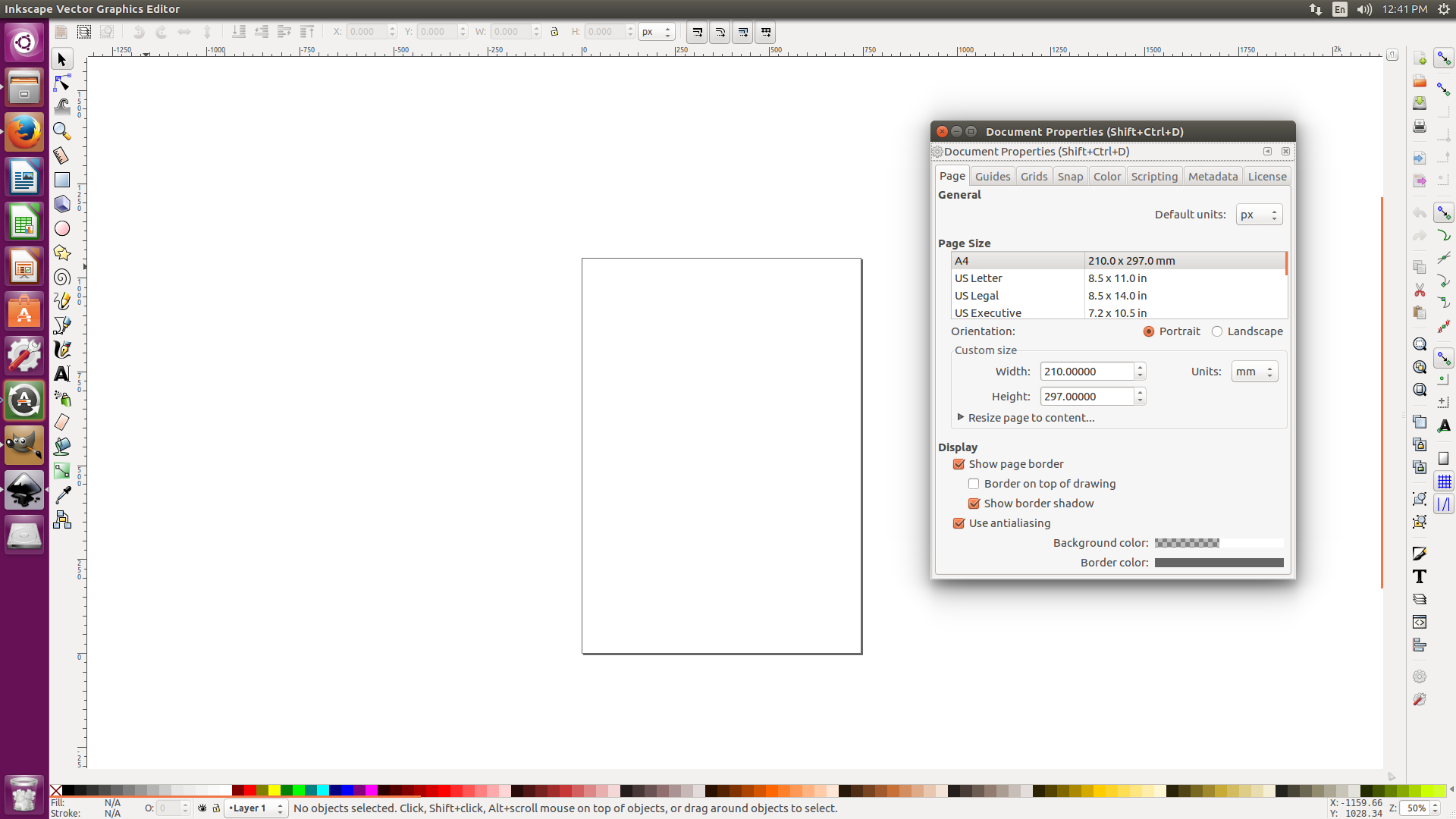Change custom size Units dropdown

click(1254, 371)
